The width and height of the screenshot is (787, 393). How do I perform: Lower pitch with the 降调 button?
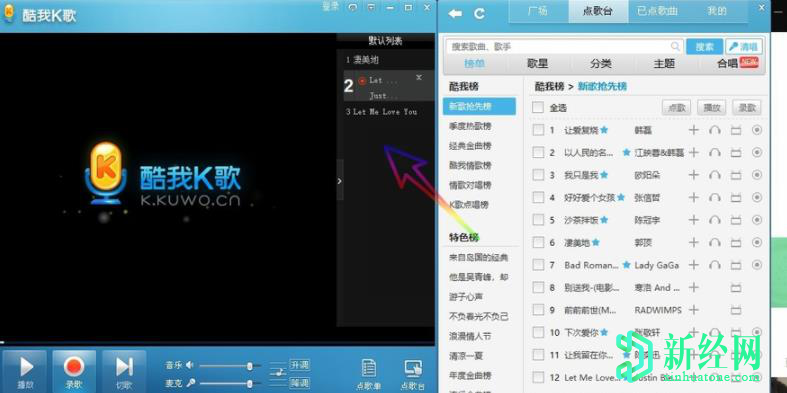pos(300,383)
